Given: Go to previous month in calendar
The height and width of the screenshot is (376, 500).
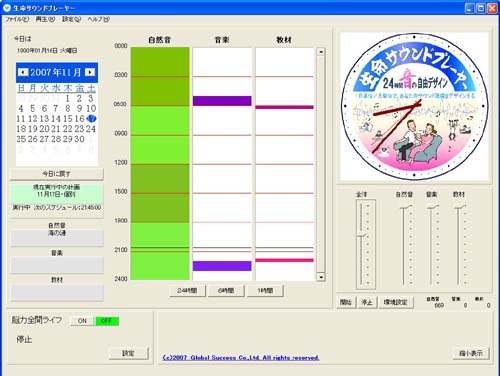Looking at the screenshot, I should [23, 72].
